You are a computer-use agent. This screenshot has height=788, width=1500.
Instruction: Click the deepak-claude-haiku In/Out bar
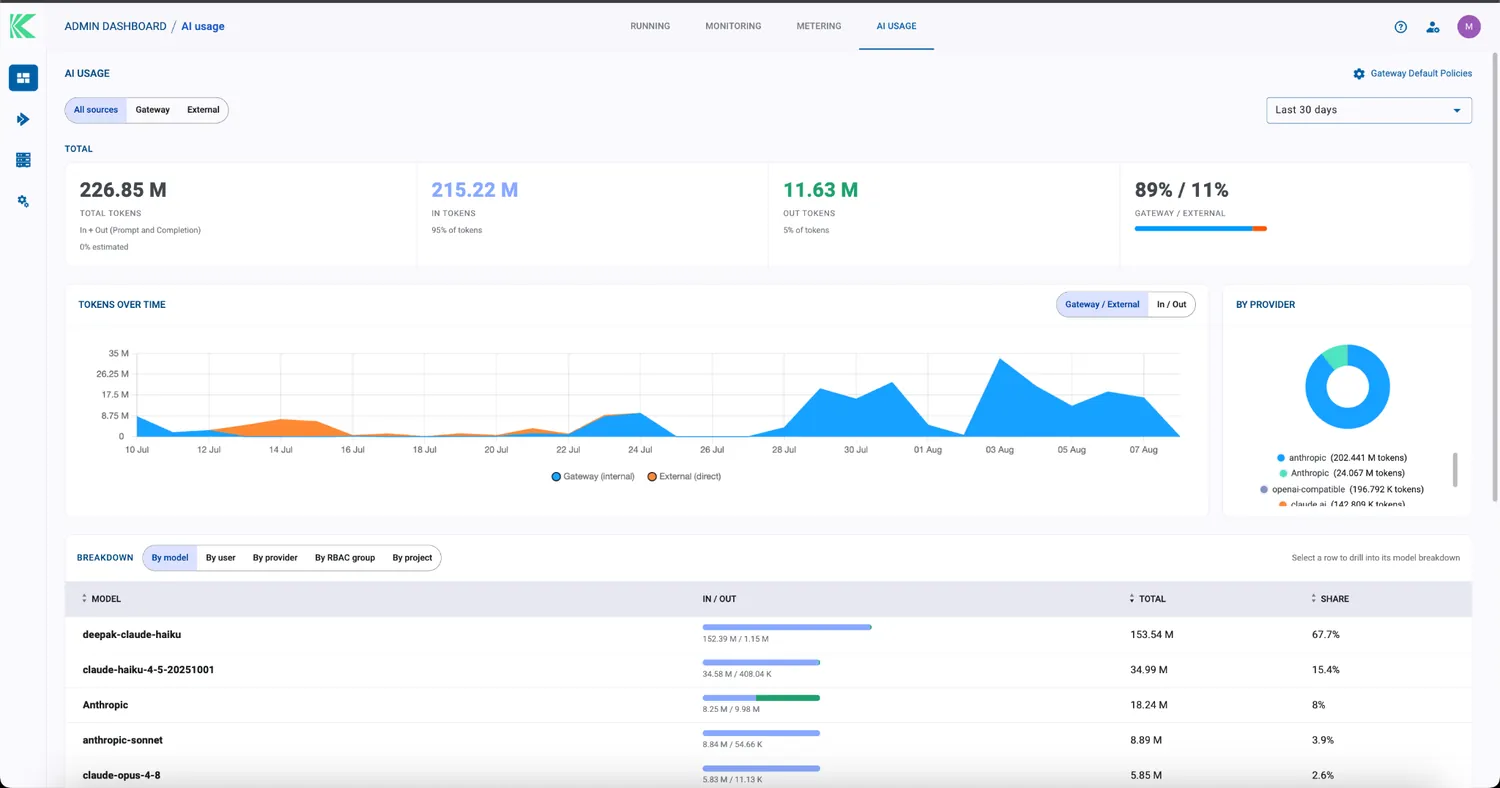[x=787, y=627]
